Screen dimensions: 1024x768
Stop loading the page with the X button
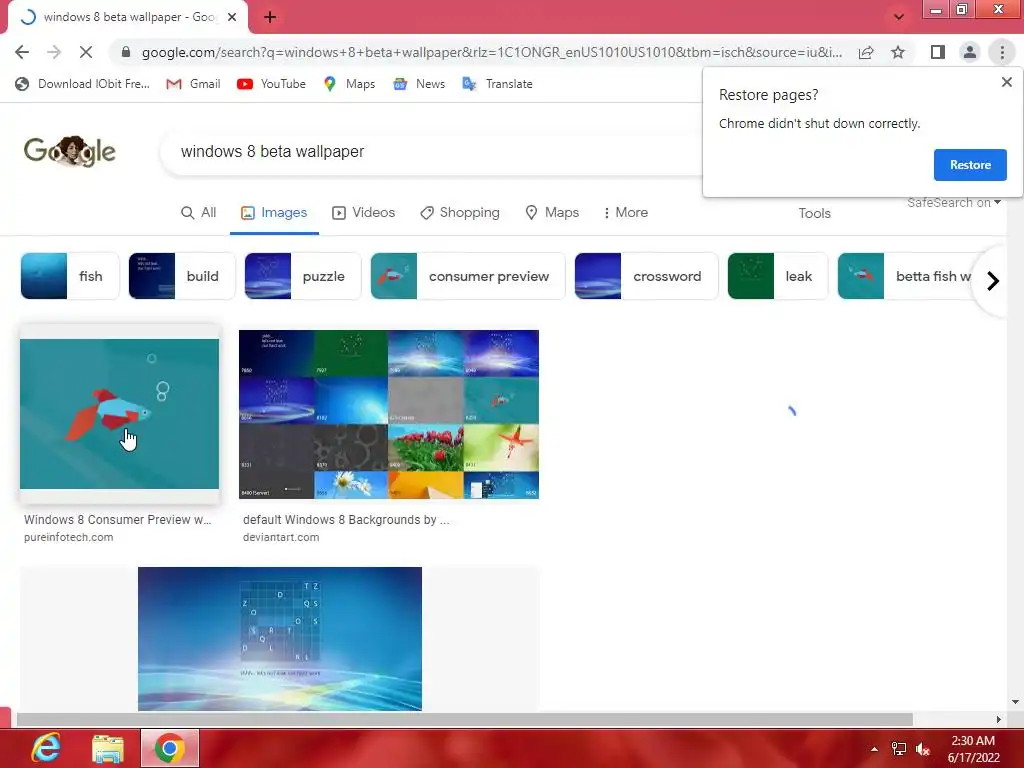[x=86, y=52]
